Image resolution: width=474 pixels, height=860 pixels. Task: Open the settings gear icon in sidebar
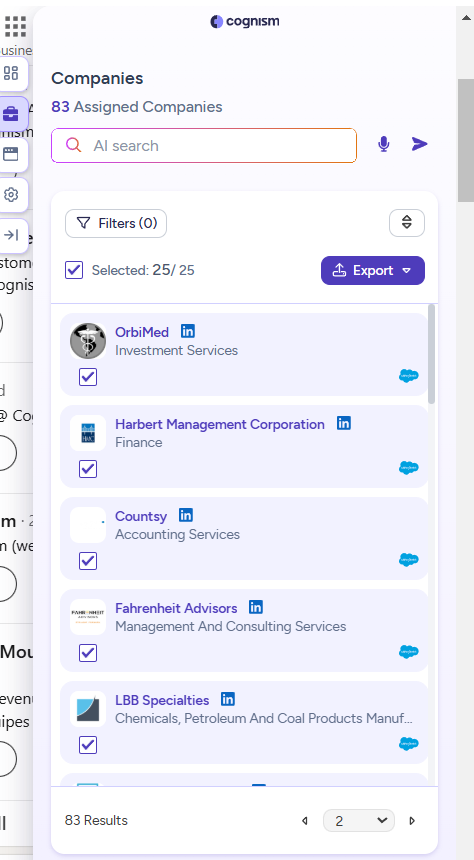11,195
